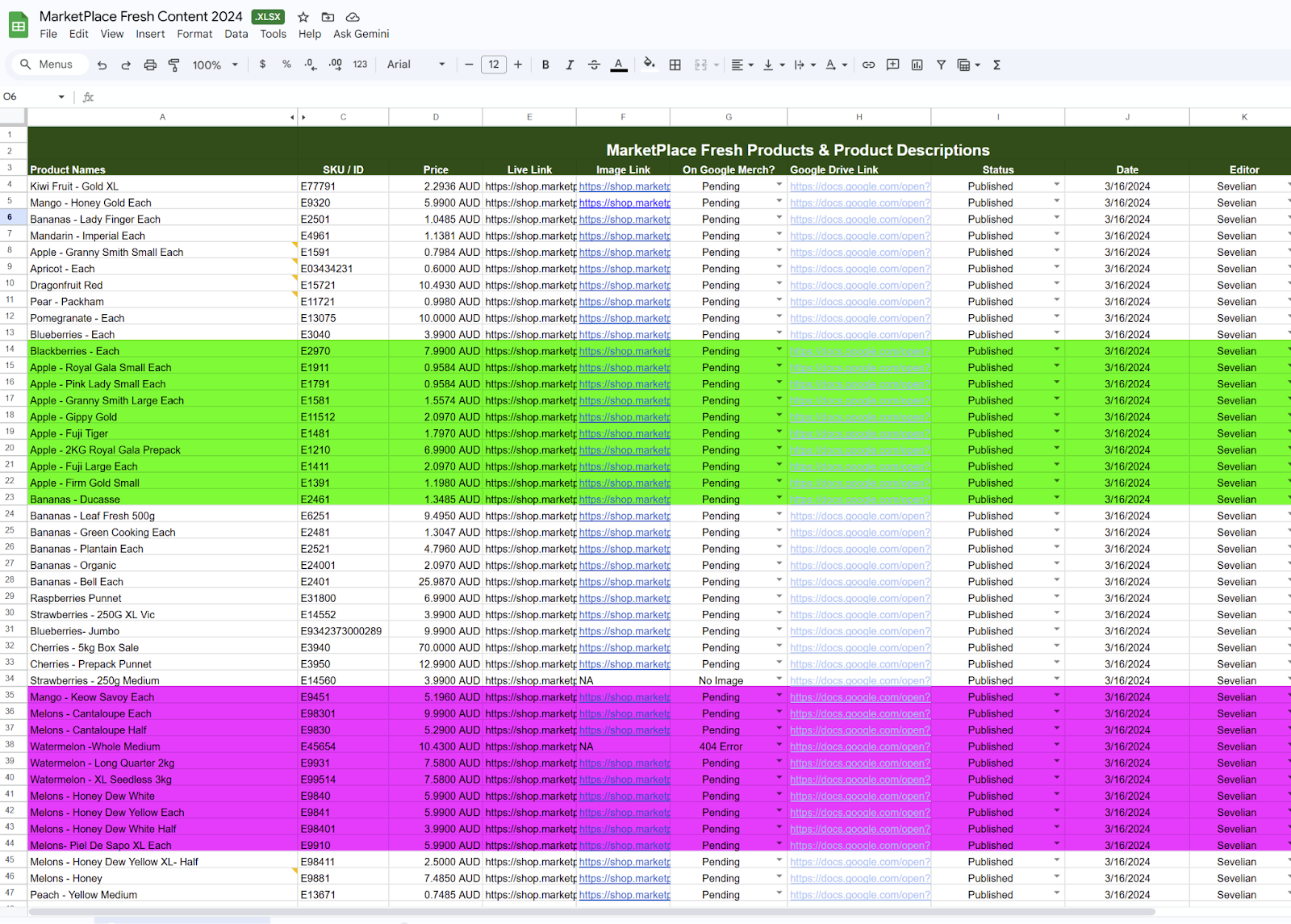Screen dimensions: 1291x924
Task: Open table views dropdown icon
Action: tap(968, 65)
